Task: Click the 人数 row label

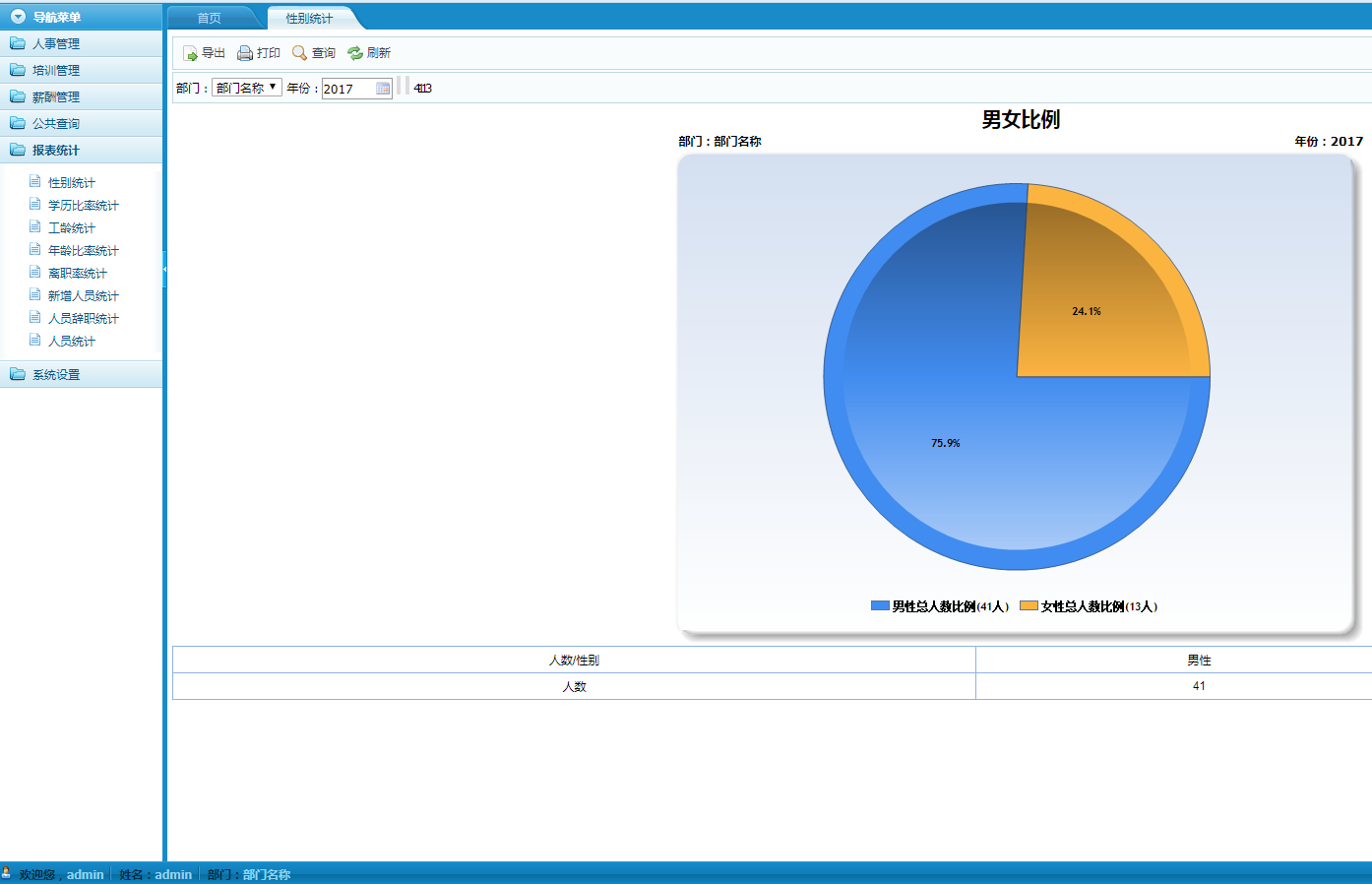Action: (574, 686)
